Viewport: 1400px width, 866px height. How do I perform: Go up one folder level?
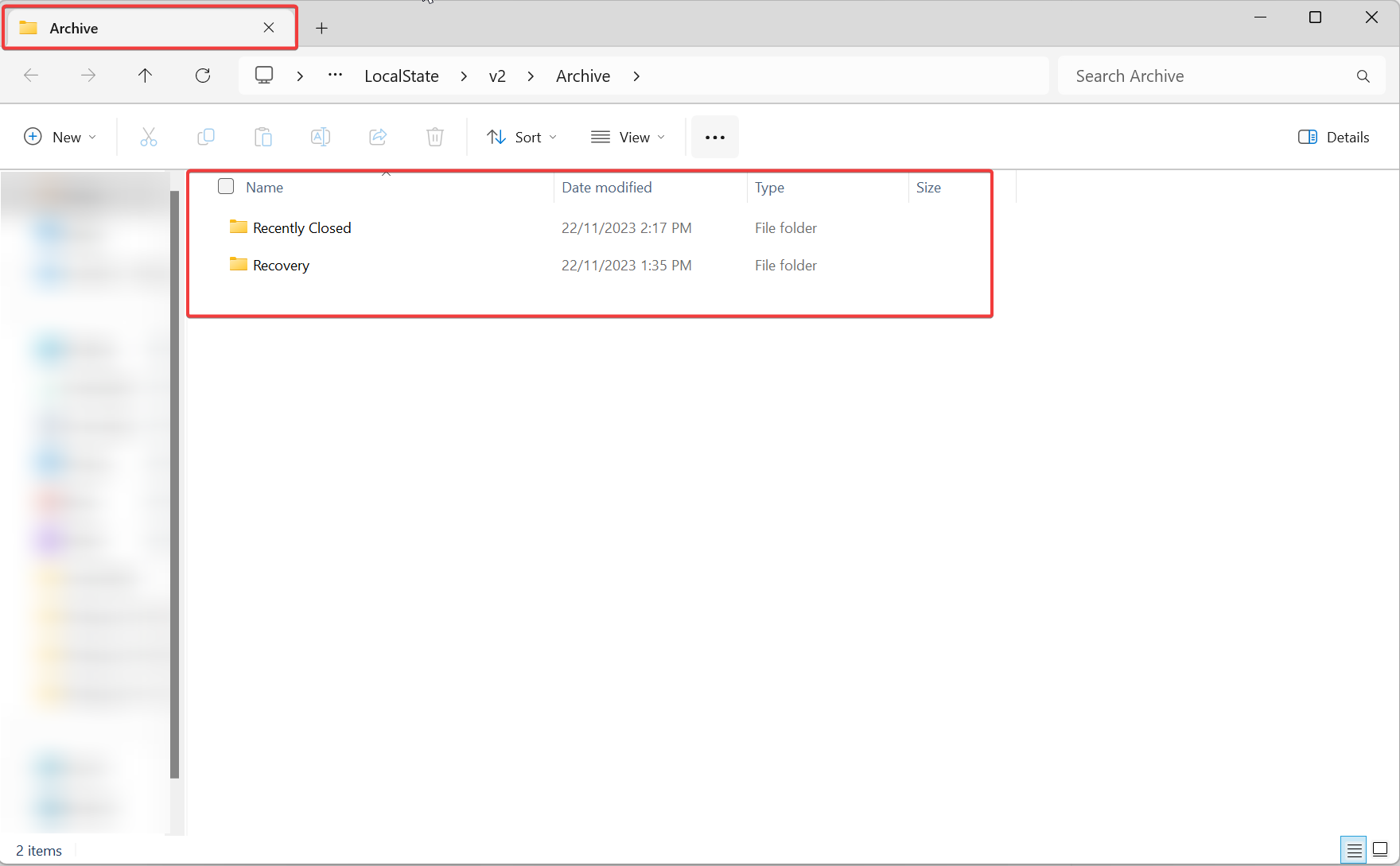coord(145,76)
